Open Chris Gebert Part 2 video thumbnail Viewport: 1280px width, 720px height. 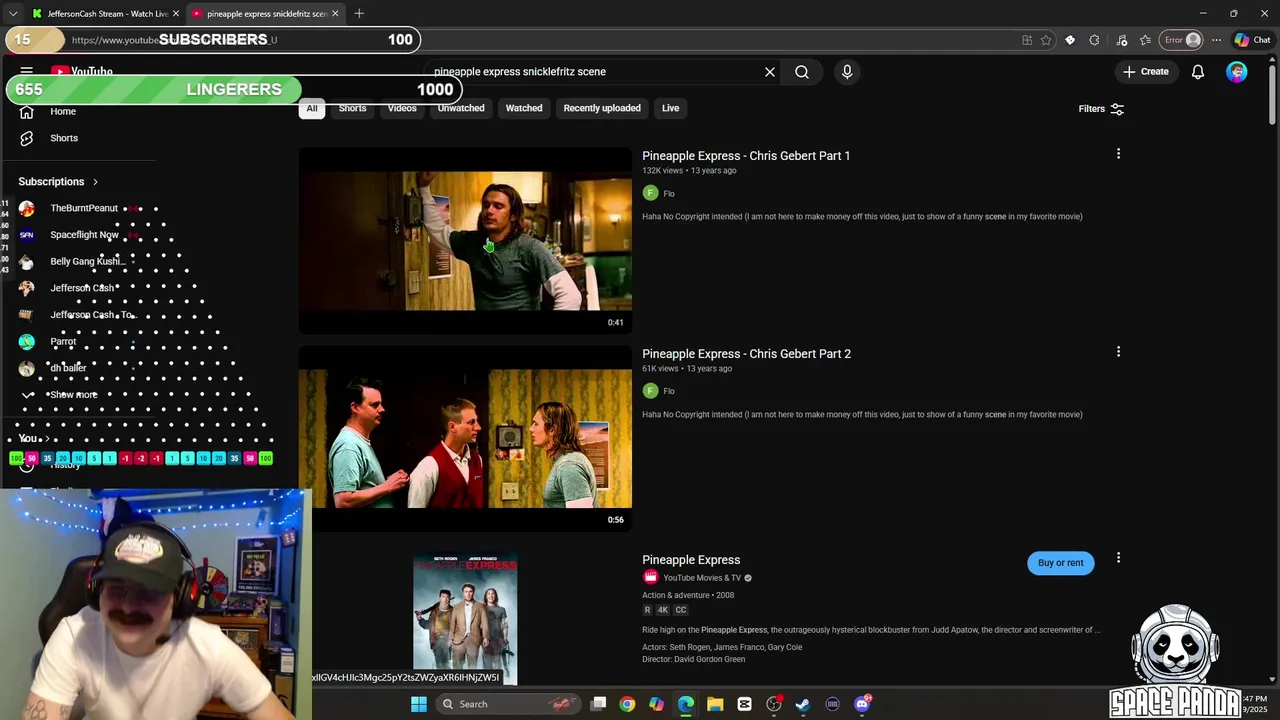[x=465, y=439]
